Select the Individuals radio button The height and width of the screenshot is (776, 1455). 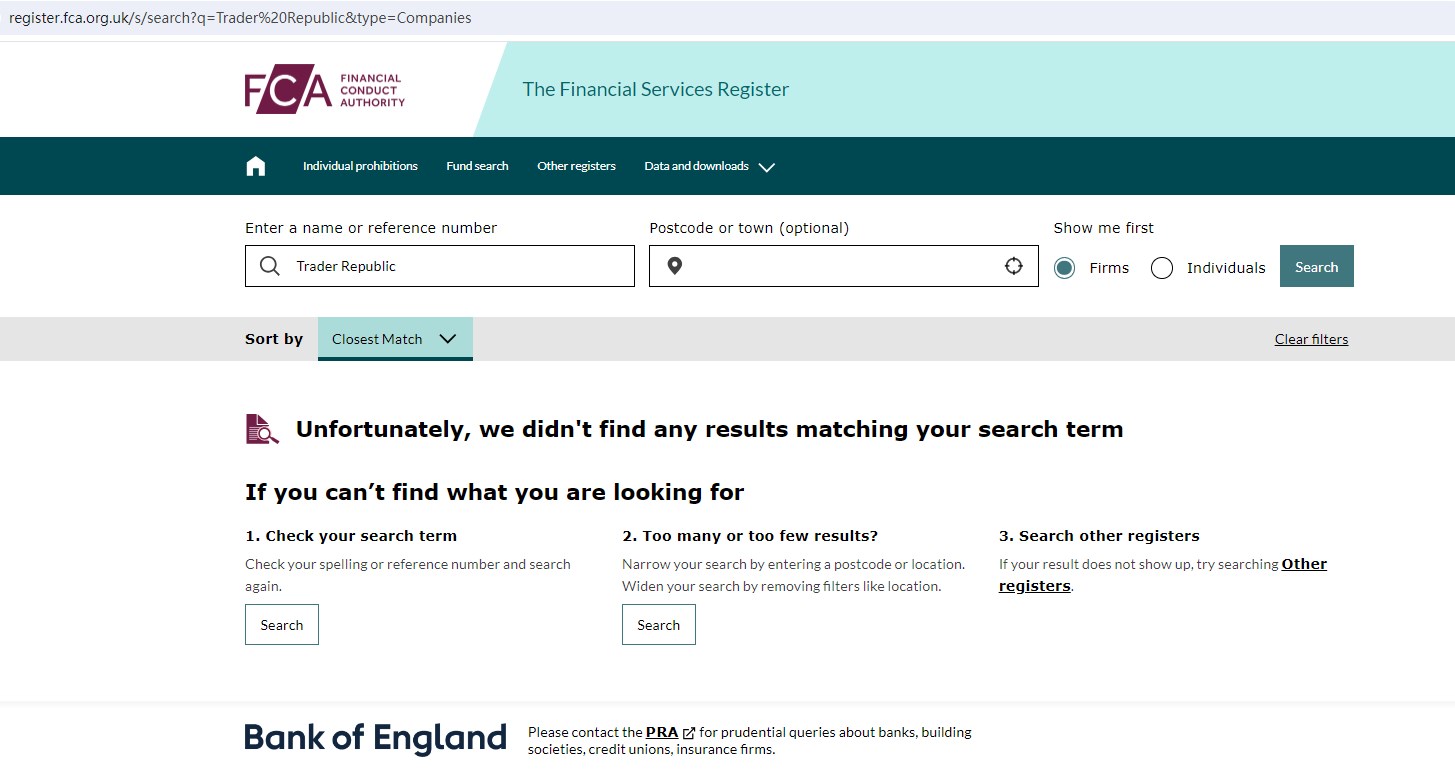pos(1161,268)
